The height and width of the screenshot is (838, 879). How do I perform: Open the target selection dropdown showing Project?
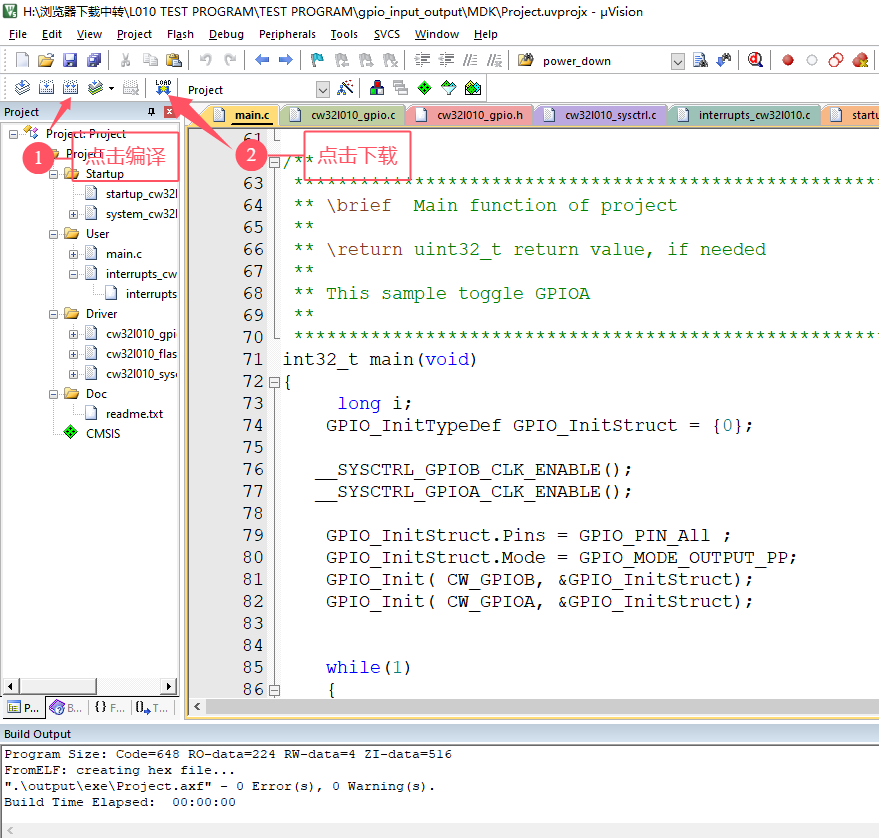point(322,89)
